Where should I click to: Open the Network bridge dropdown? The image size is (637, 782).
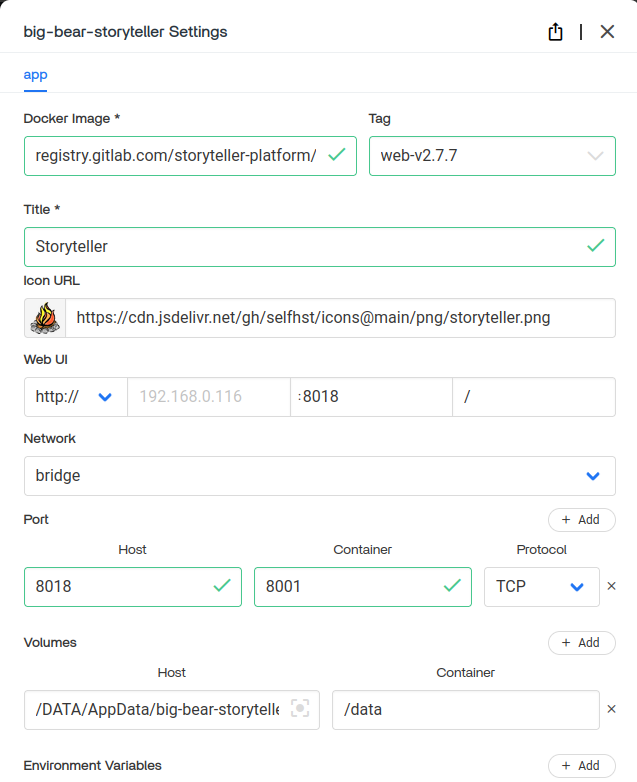click(x=319, y=476)
